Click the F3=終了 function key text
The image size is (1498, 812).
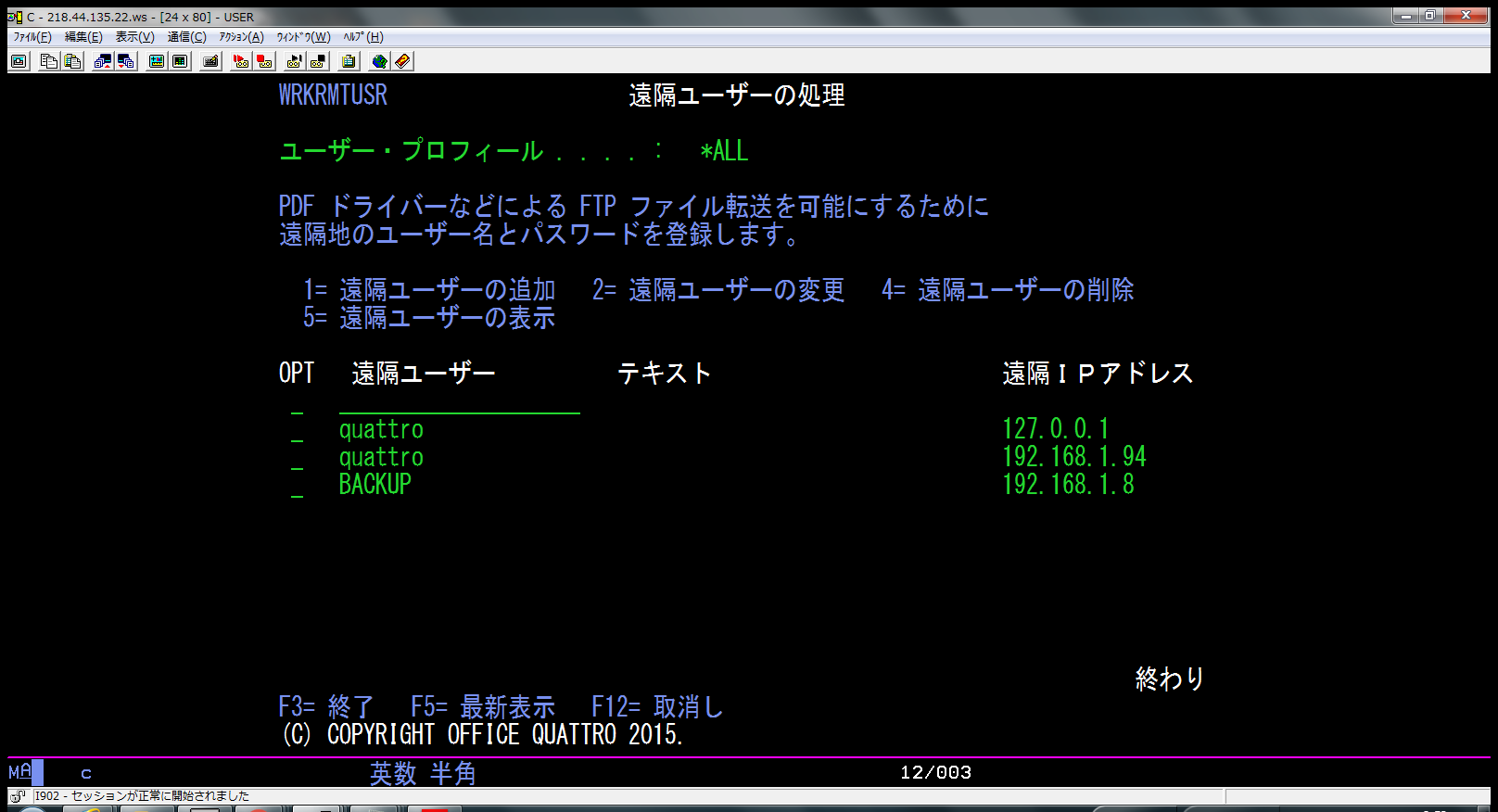[x=325, y=707]
